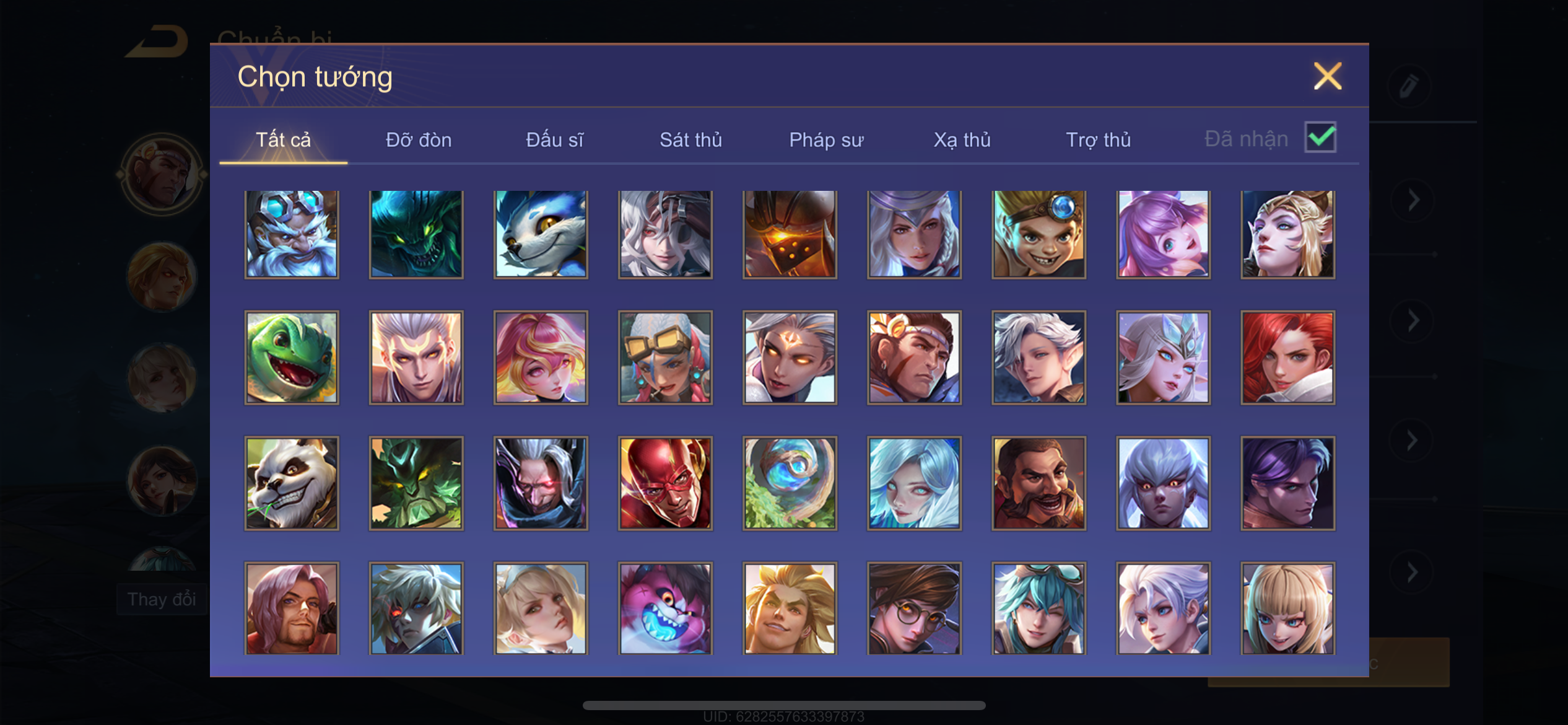This screenshot has height=725, width=1568.
Task: Open the pencil edit icon
Action: (1408, 86)
